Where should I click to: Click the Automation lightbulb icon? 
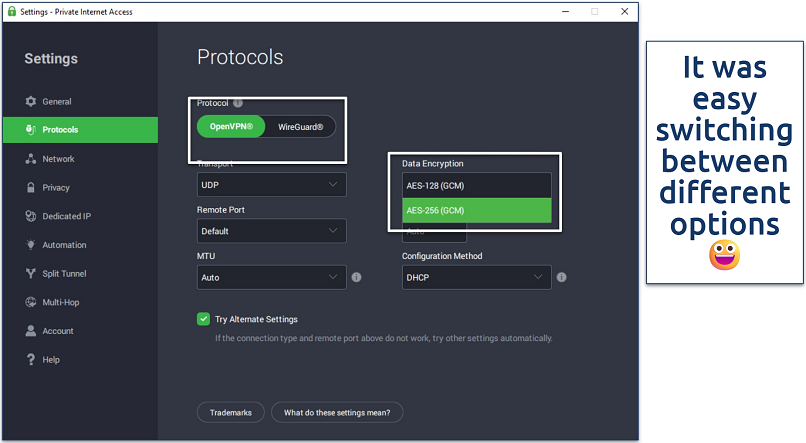coord(31,245)
